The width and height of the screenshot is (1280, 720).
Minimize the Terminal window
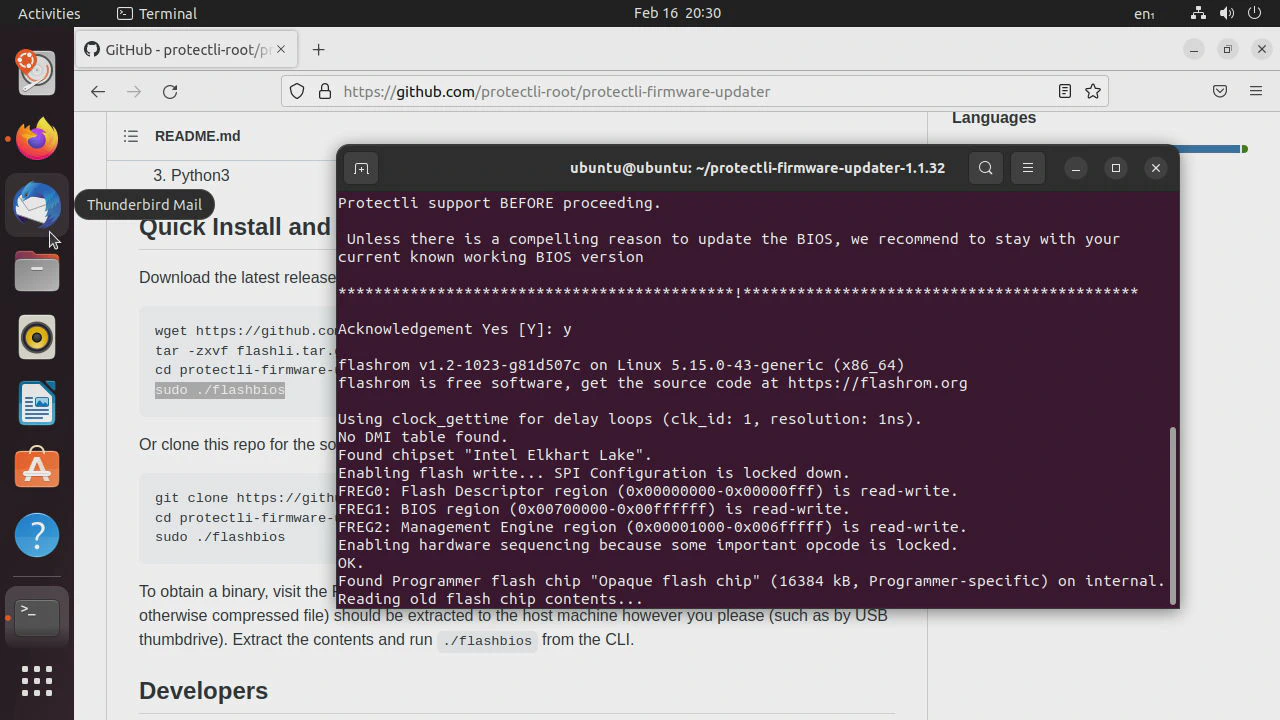tap(1076, 168)
